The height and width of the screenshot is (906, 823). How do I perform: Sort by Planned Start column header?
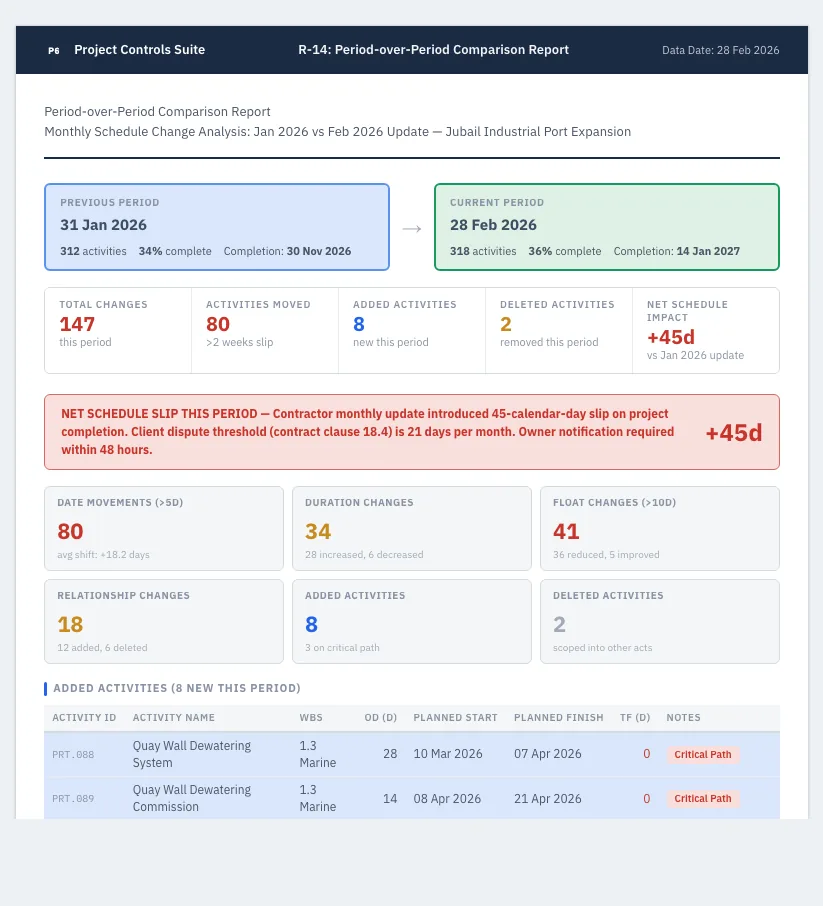tap(455, 718)
